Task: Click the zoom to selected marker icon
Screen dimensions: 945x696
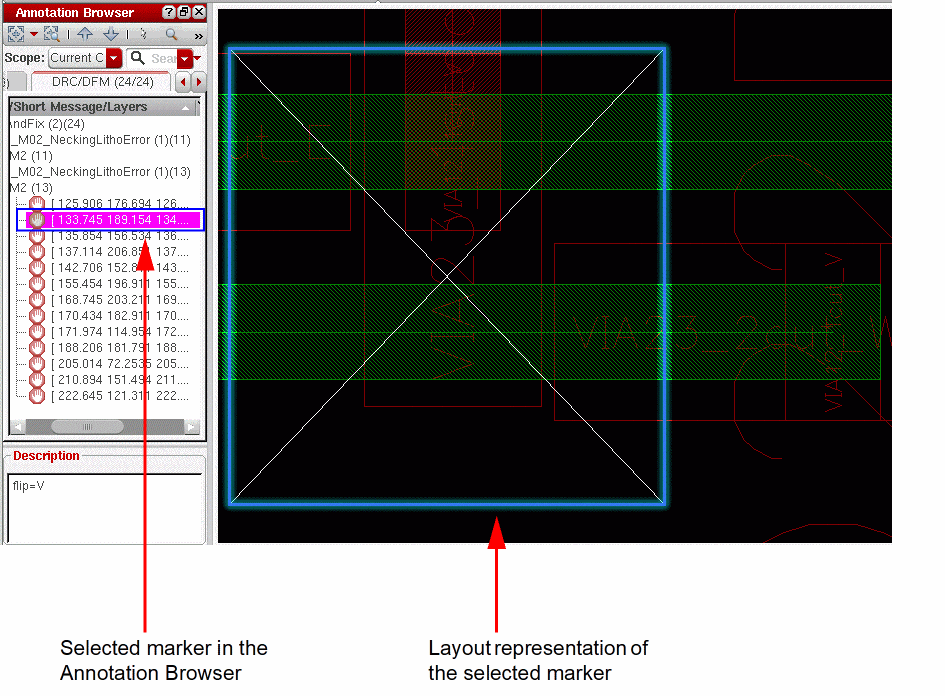Action: click(x=52, y=34)
